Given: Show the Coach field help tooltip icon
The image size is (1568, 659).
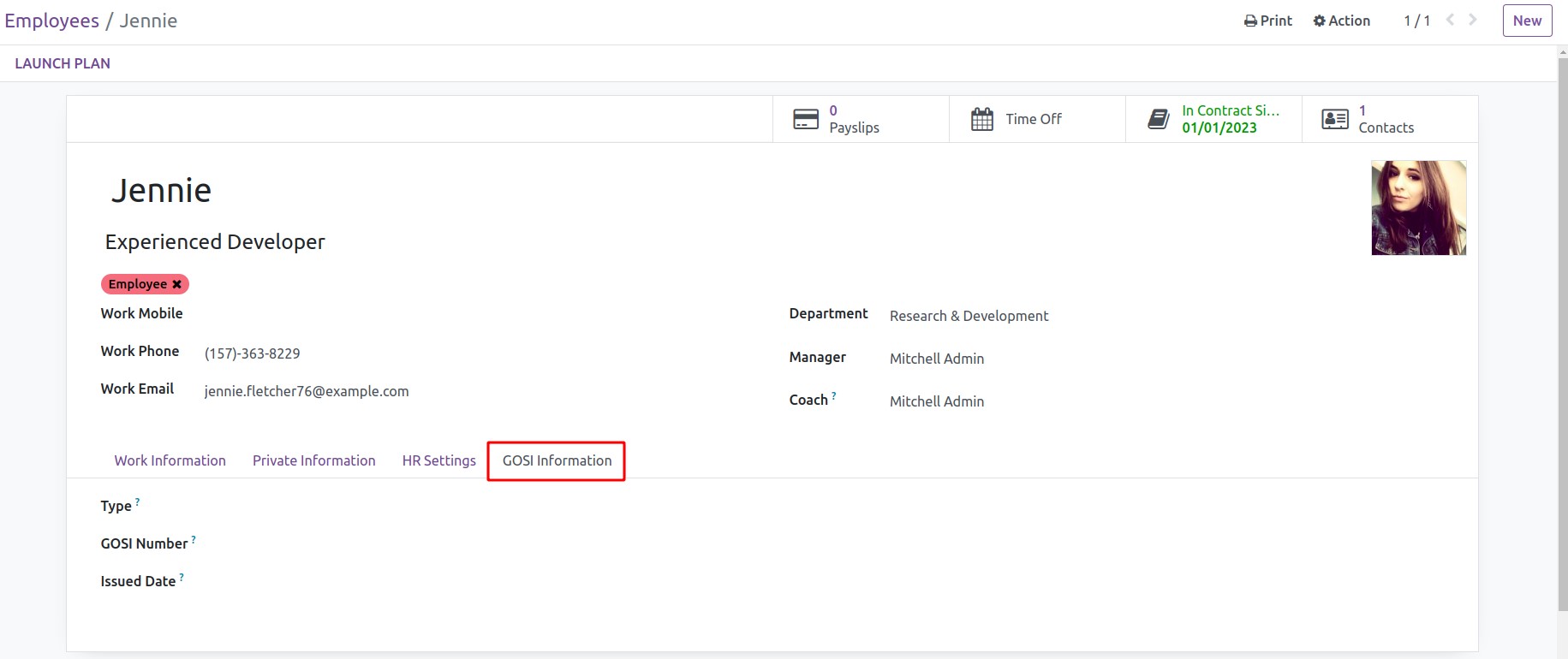Looking at the screenshot, I should (x=834, y=395).
